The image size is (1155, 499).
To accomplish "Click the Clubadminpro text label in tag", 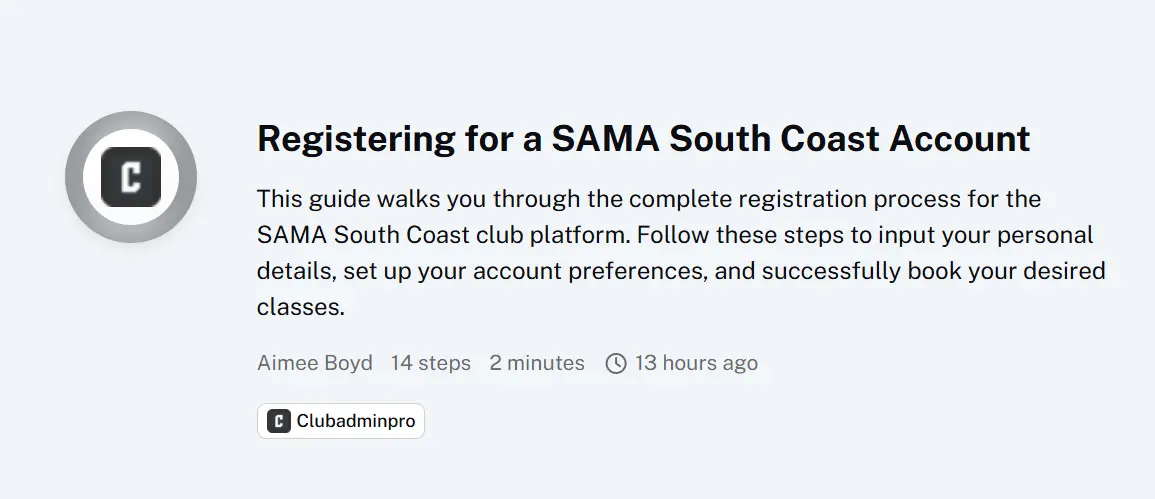I will [356, 421].
